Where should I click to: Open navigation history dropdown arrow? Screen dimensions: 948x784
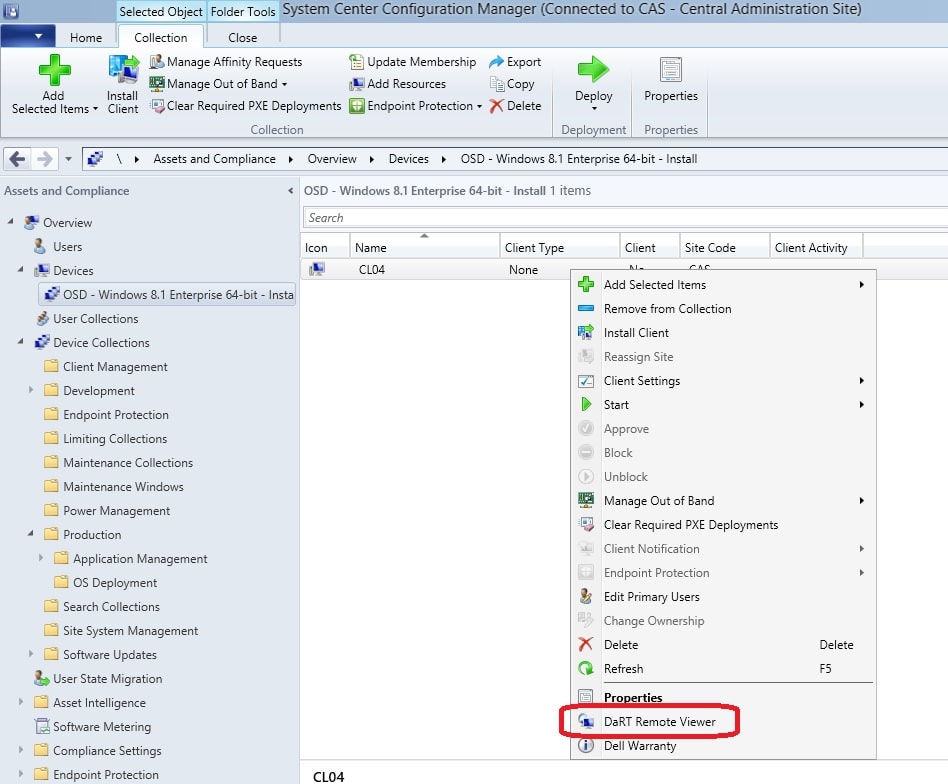coord(68,159)
